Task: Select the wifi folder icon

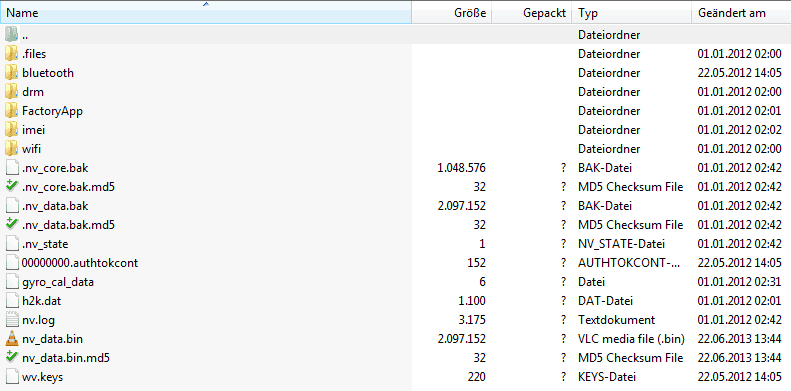Action: (11, 149)
